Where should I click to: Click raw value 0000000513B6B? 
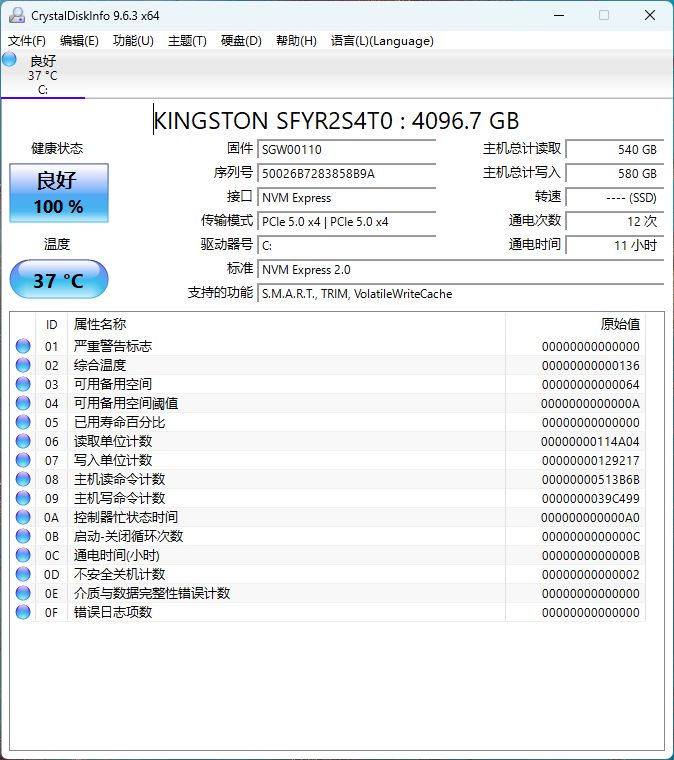click(591, 479)
